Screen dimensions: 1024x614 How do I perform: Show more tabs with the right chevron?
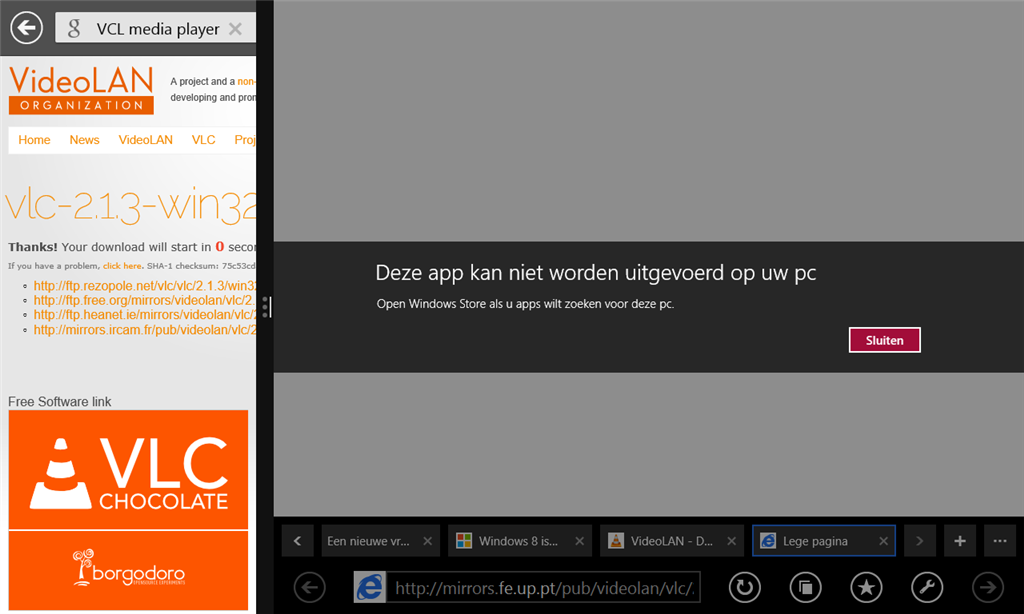tap(920, 541)
